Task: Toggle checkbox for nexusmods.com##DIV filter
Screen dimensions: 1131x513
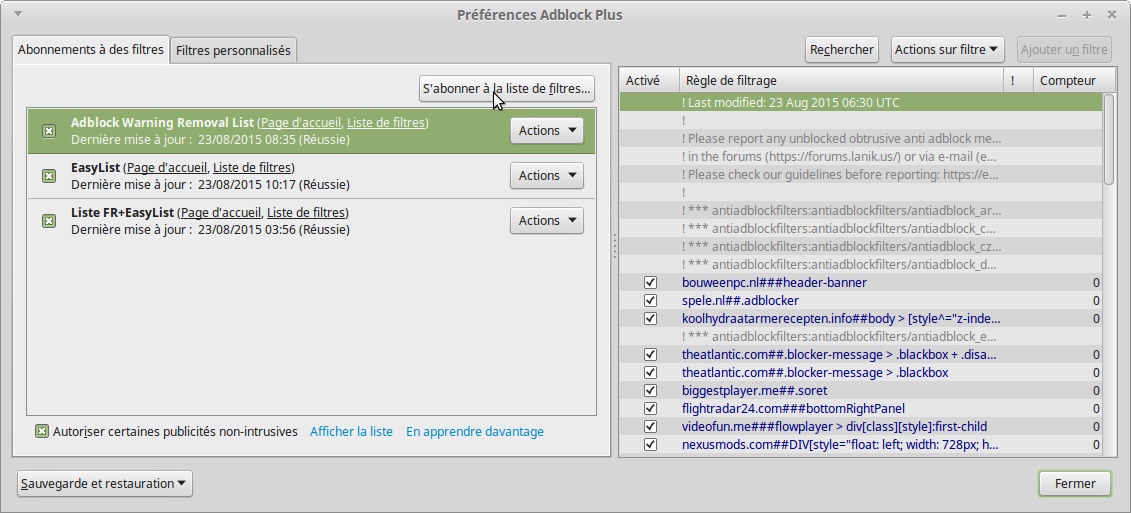Action: [x=650, y=444]
